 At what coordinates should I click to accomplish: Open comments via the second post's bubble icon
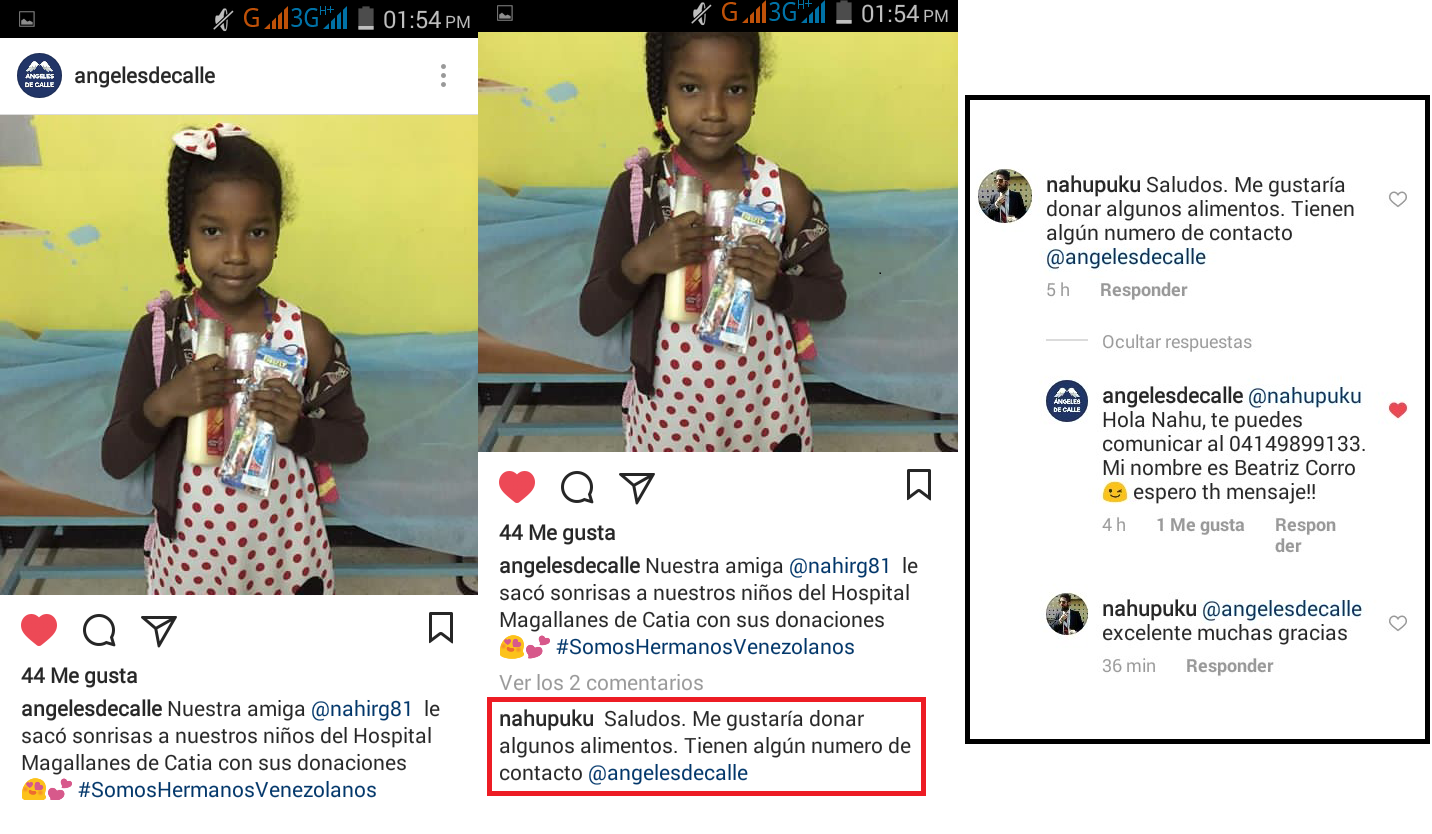pyautogui.click(x=577, y=487)
